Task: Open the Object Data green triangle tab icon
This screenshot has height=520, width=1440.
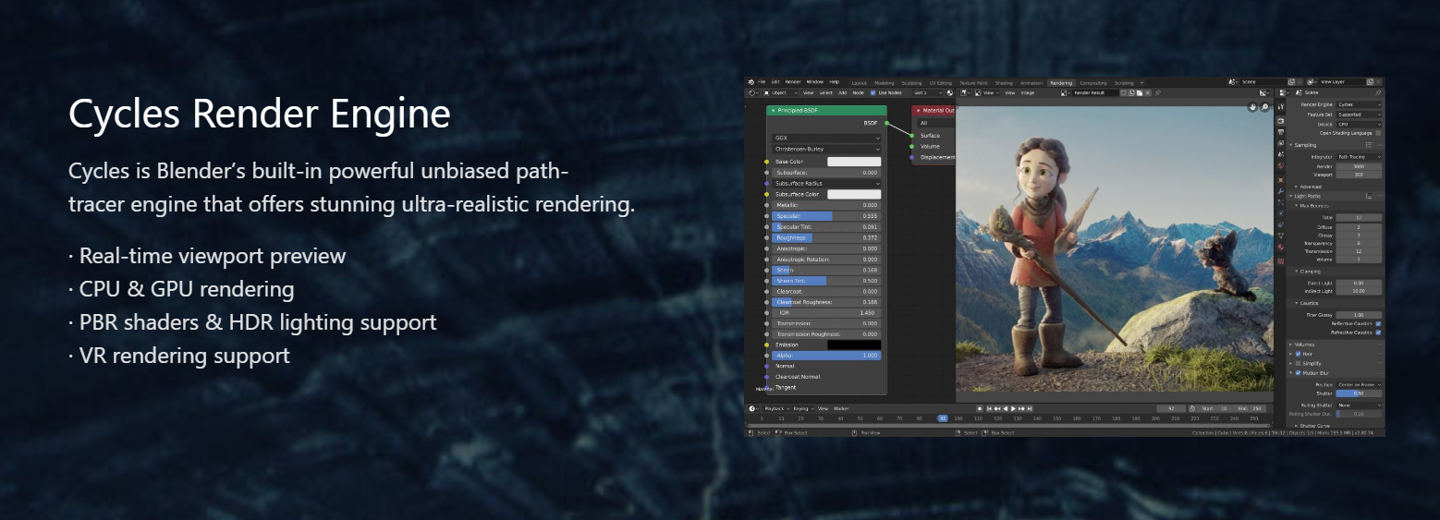Action: click(1281, 236)
